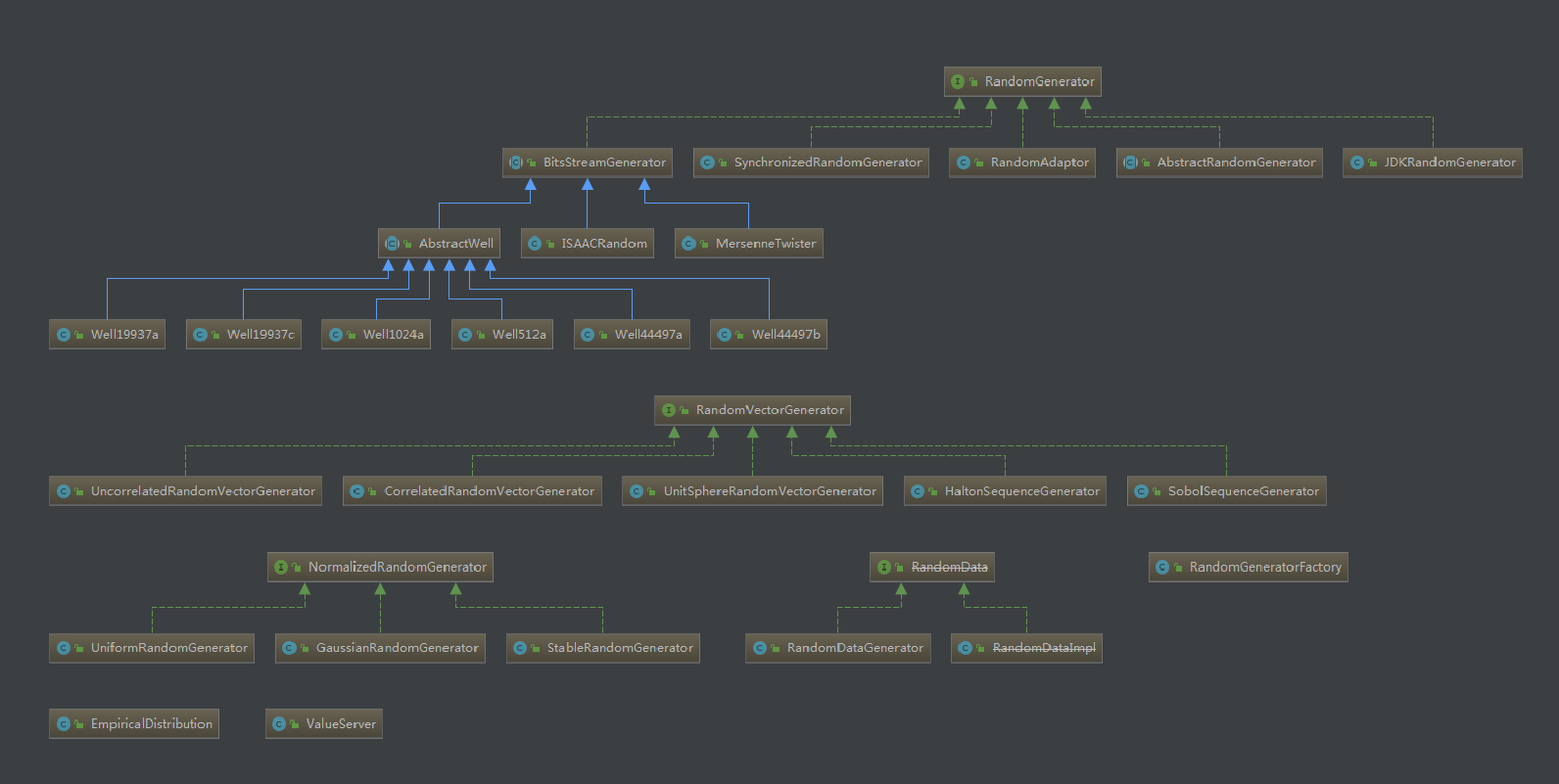Click the class icon on RandomGeneratorFactory
Image resolution: width=1559 pixels, height=784 pixels.
(1162, 568)
